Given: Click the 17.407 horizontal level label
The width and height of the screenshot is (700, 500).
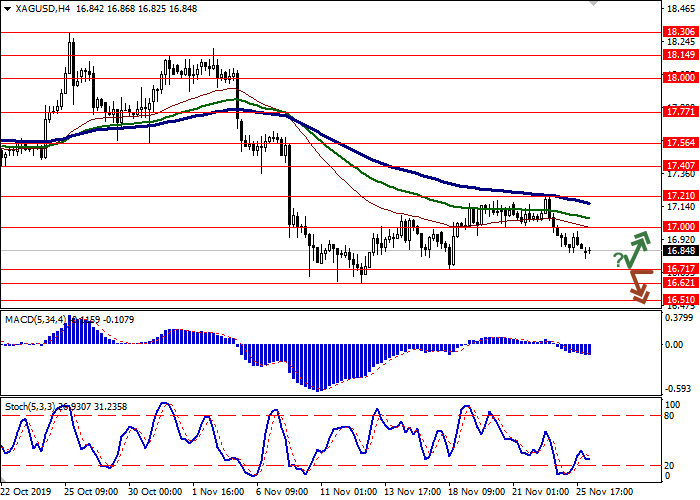Looking at the screenshot, I should tap(680, 165).
